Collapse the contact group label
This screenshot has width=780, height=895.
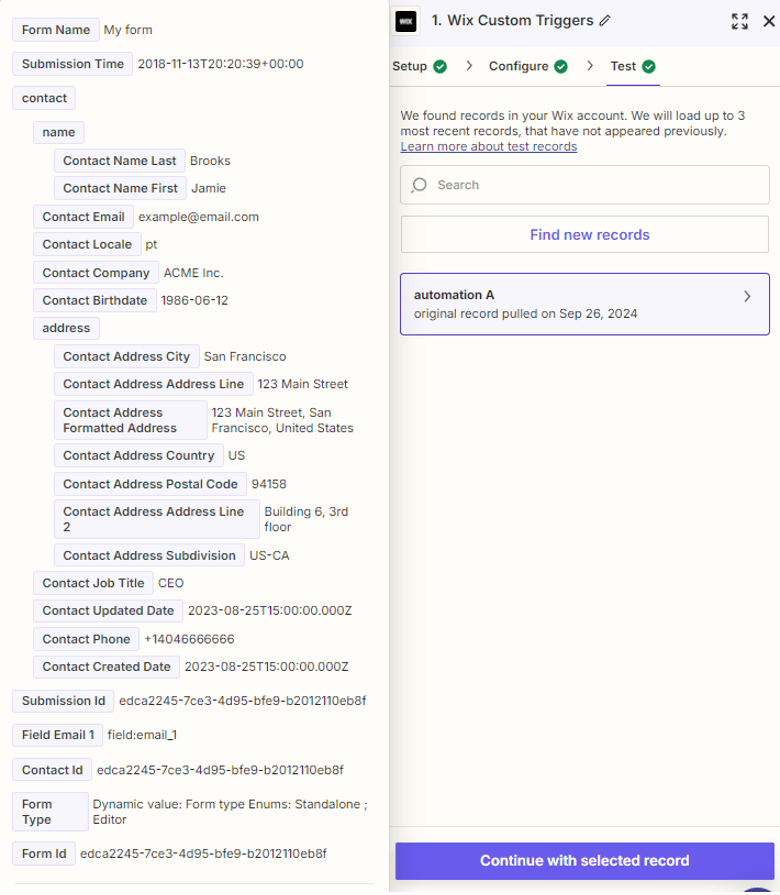point(44,98)
